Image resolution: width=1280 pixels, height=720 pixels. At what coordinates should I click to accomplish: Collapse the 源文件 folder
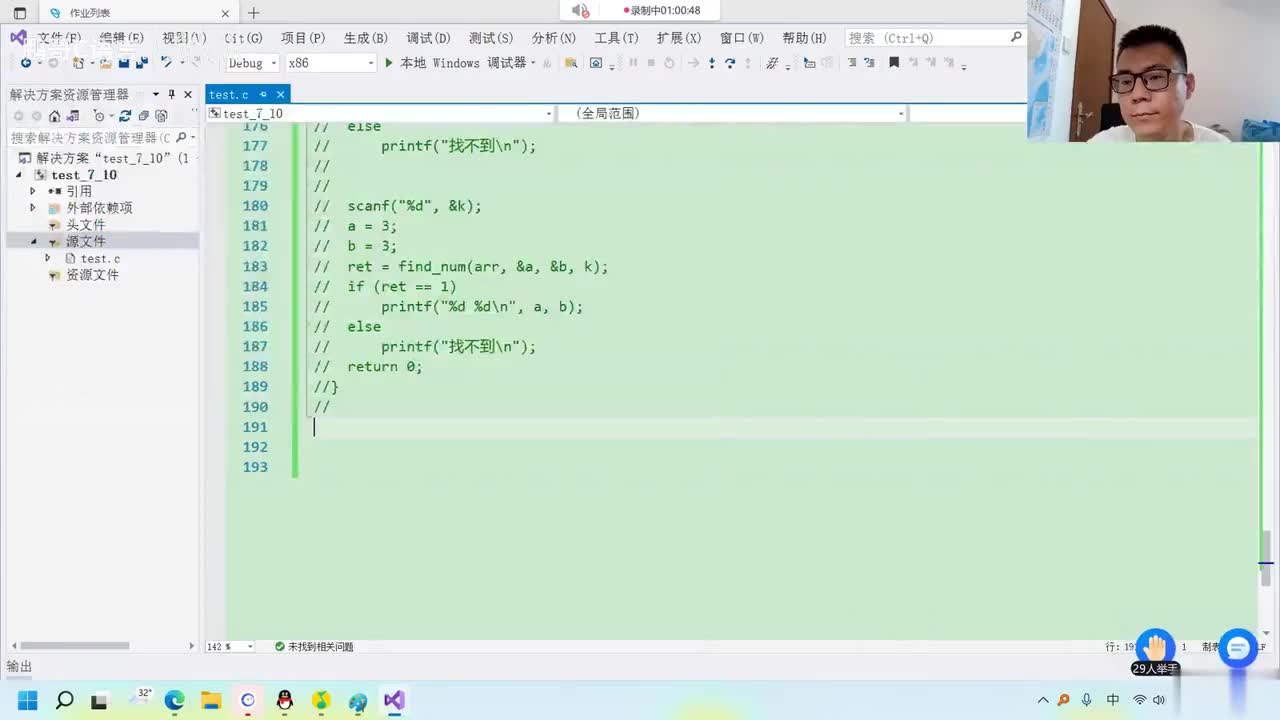(33, 242)
